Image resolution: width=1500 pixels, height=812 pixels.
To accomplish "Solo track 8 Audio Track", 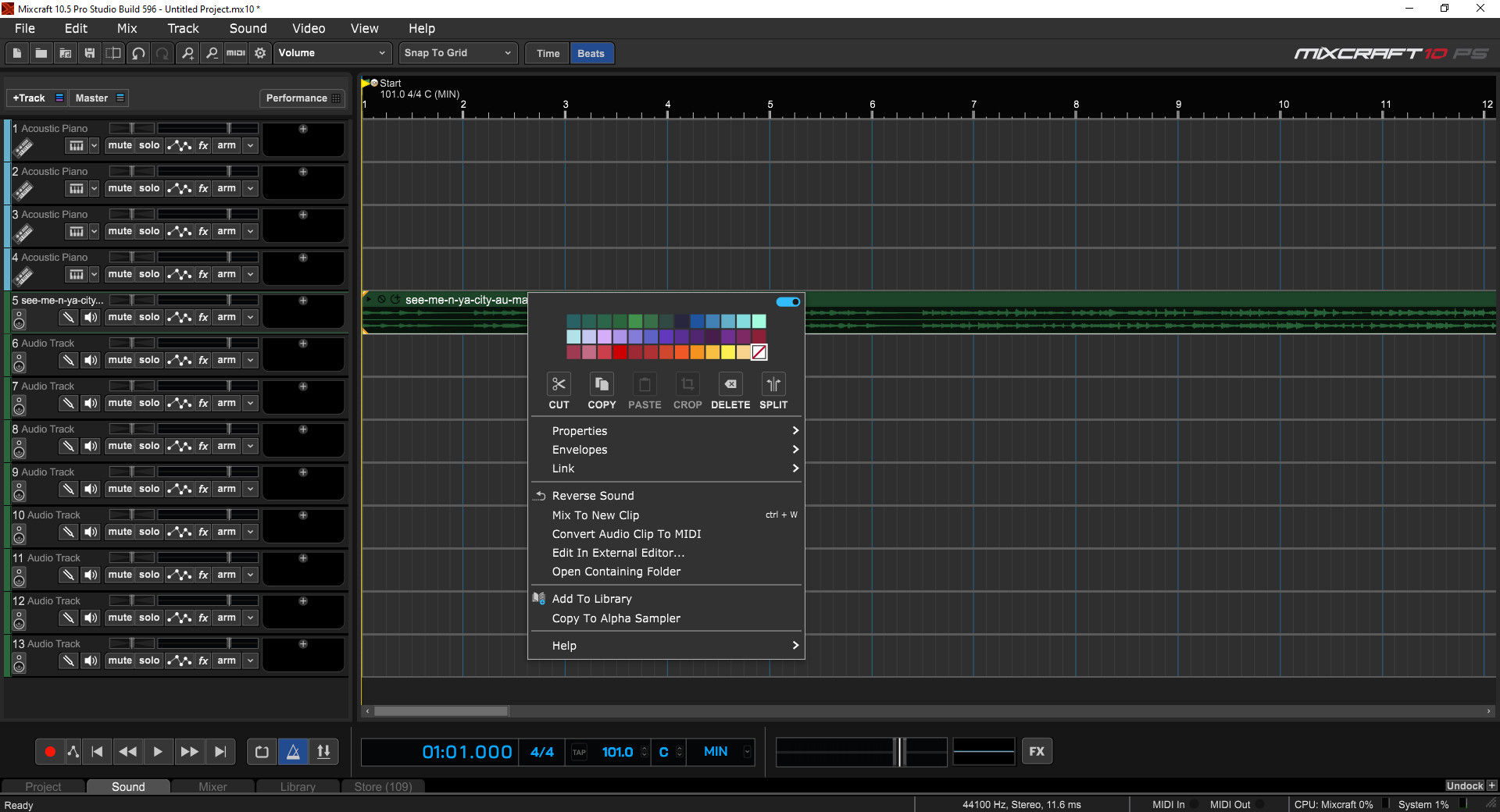I will (x=149, y=446).
